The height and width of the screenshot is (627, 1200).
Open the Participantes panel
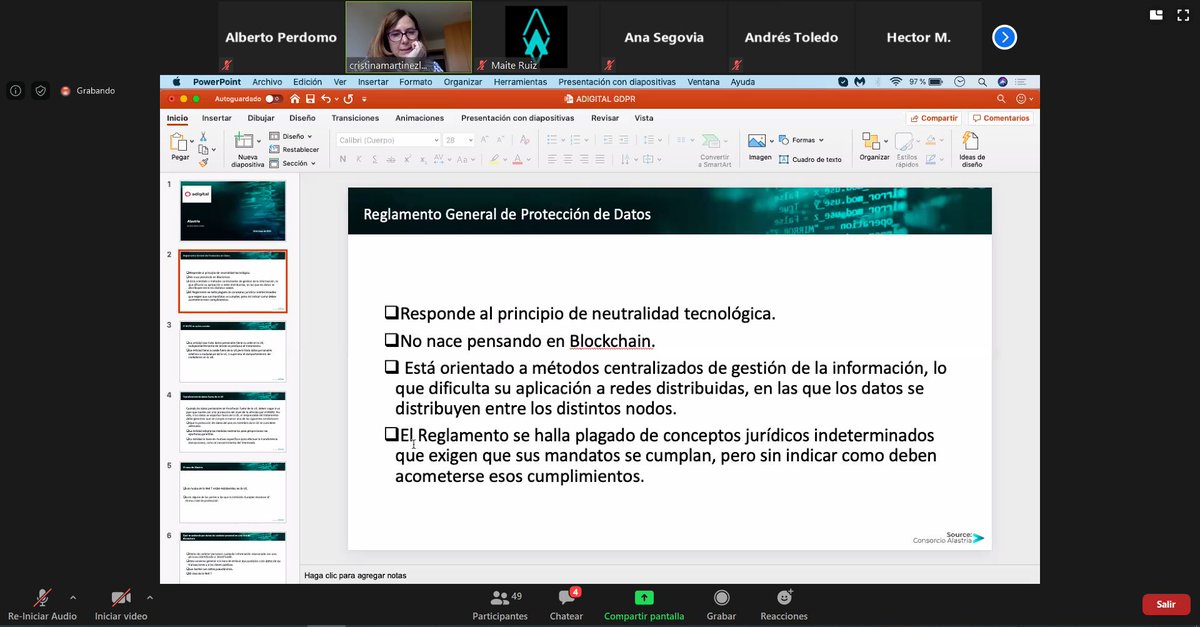pos(501,604)
